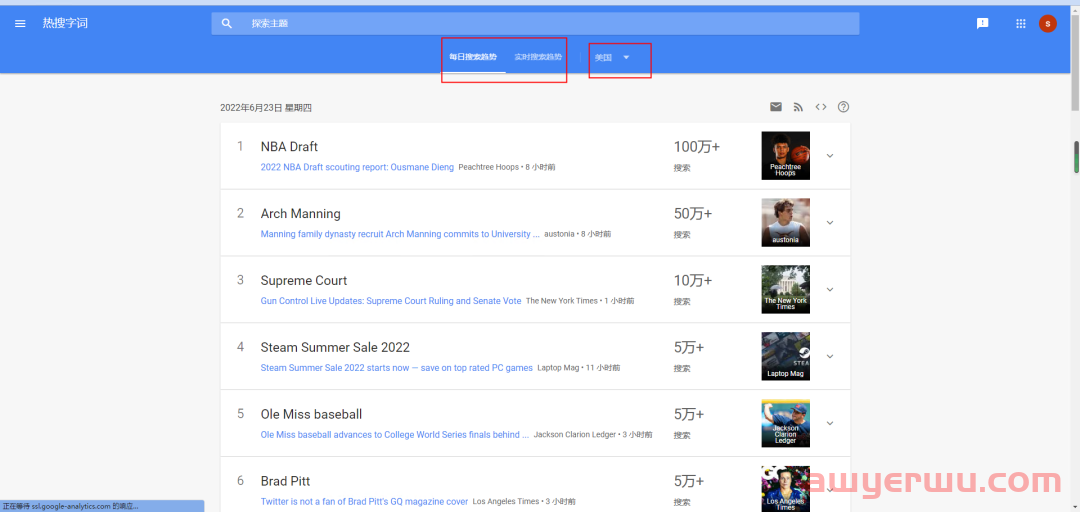Click the 100万+ search count
The width and height of the screenshot is (1080, 512).
(x=696, y=147)
